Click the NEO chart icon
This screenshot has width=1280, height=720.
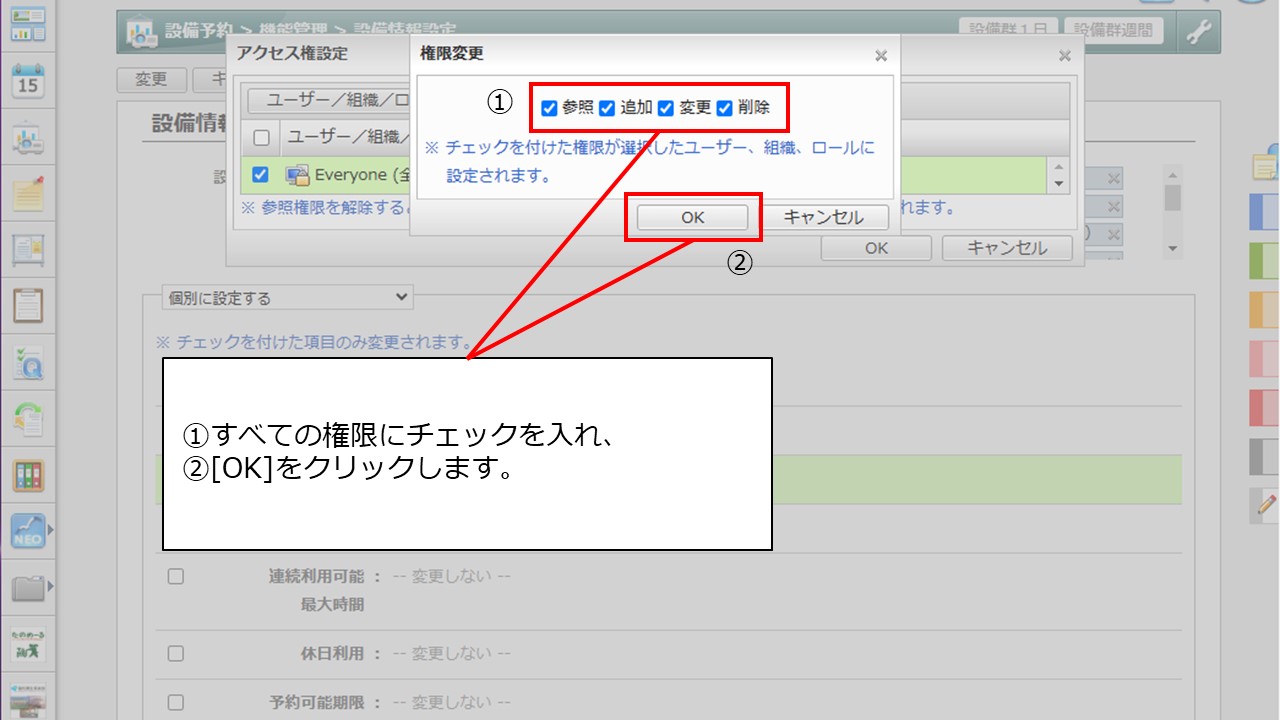coord(28,530)
